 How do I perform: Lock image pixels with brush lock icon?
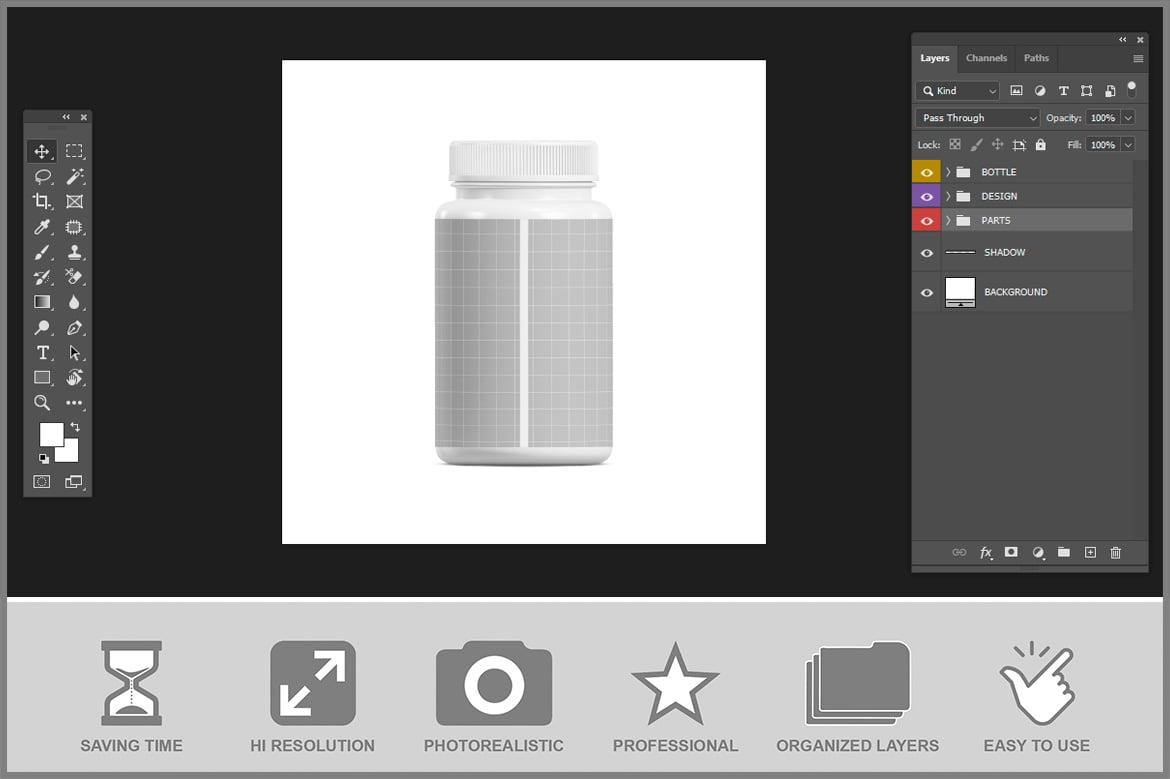(x=976, y=145)
